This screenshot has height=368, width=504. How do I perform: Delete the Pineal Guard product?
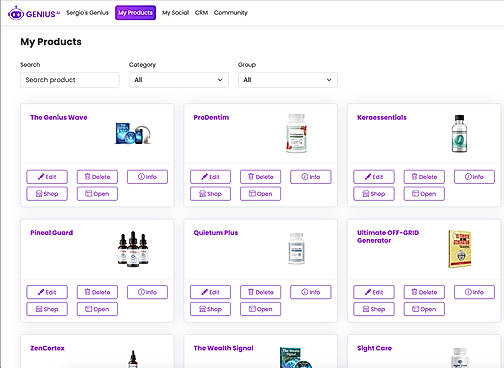[97, 292]
